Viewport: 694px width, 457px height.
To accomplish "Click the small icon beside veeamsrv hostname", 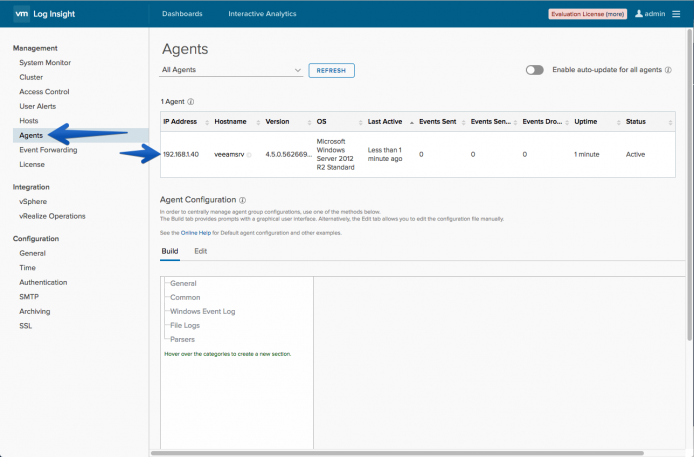I will click(x=249, y=155).
